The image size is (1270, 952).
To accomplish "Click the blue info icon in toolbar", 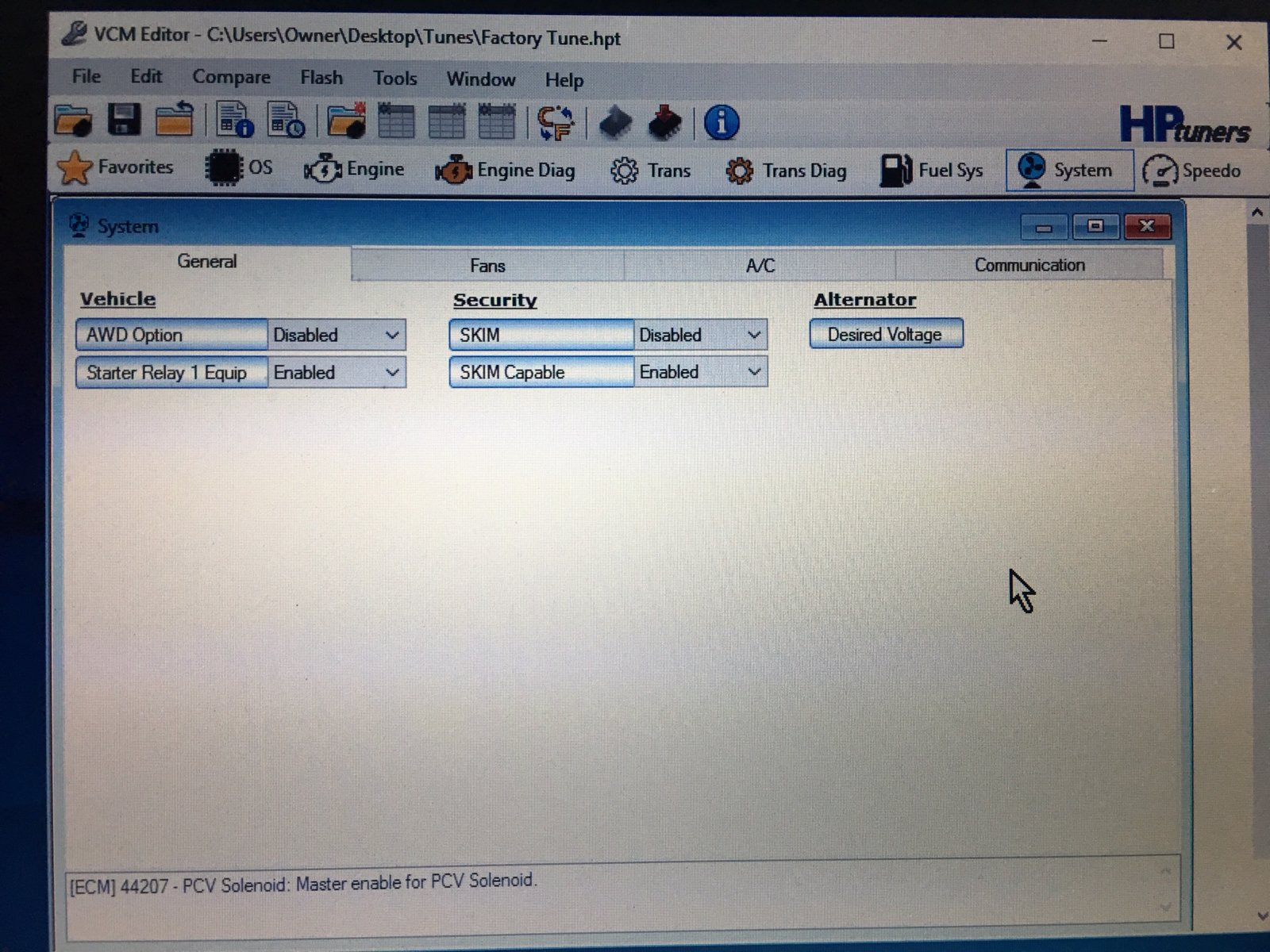I will [x=721, y=123].
